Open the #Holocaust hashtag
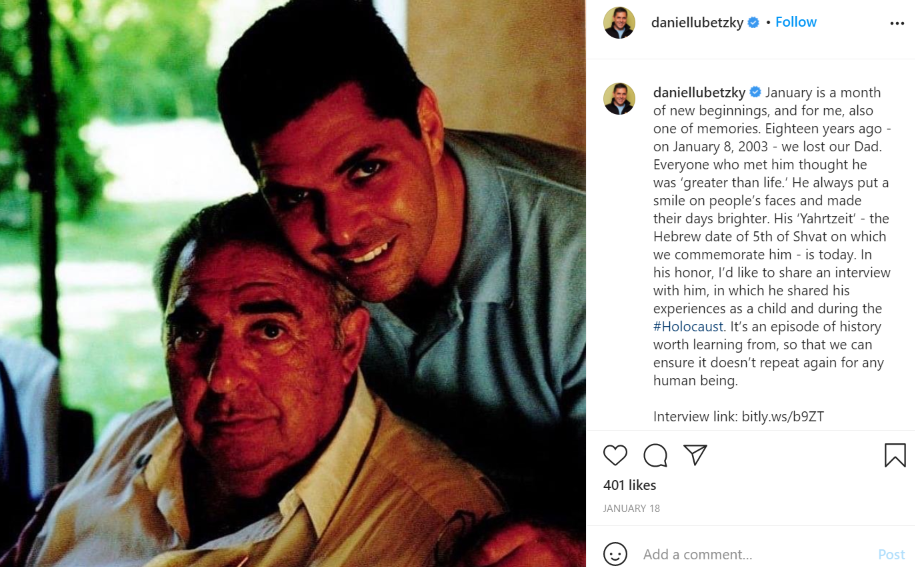The height and width of the screenshot is (567, 915). [688, 327]
